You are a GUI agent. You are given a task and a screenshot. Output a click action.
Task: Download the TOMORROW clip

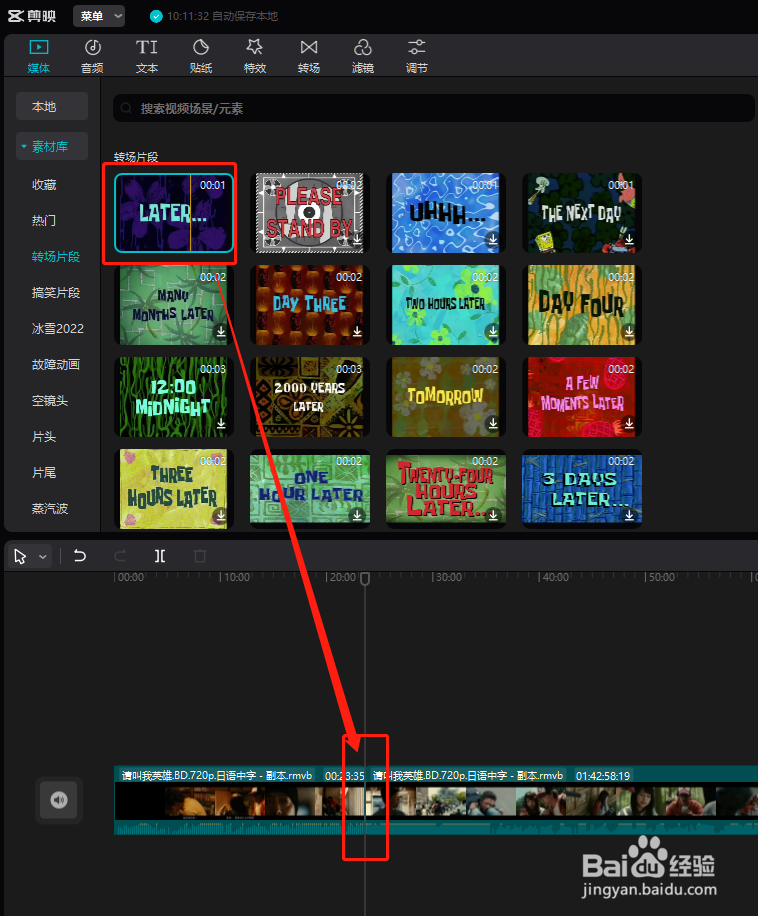click(493, 423)
